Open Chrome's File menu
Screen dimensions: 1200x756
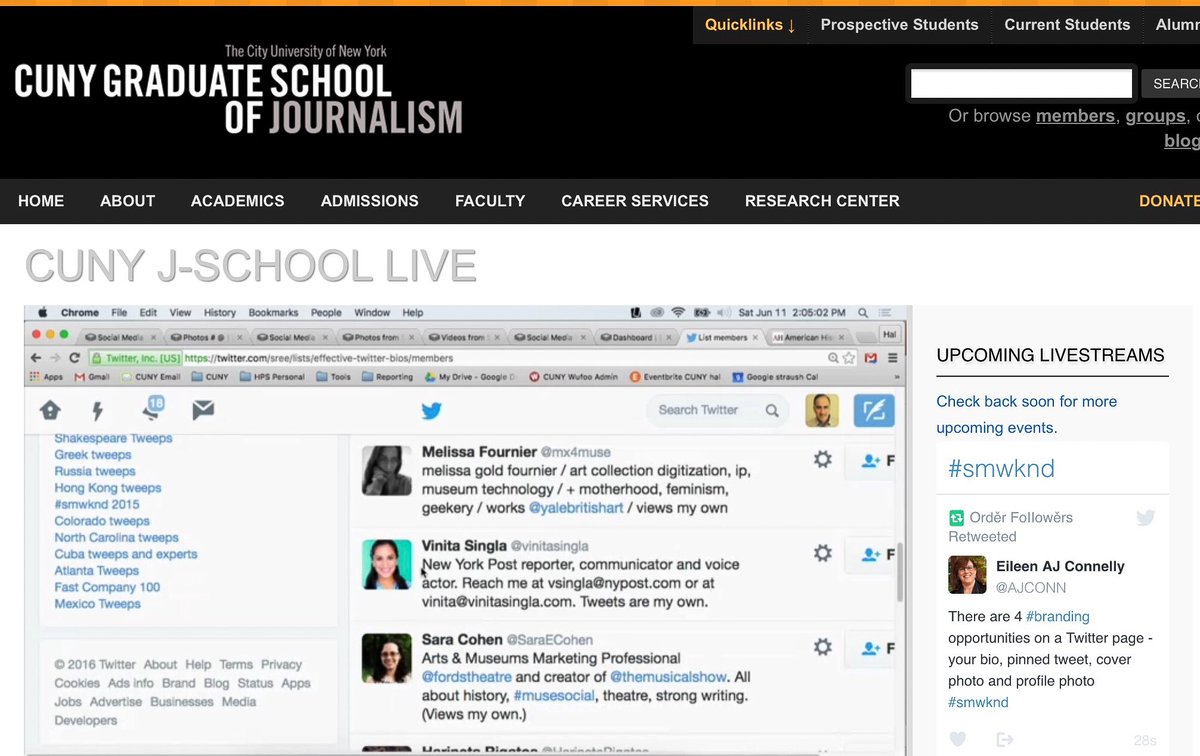tap(119, 312)
